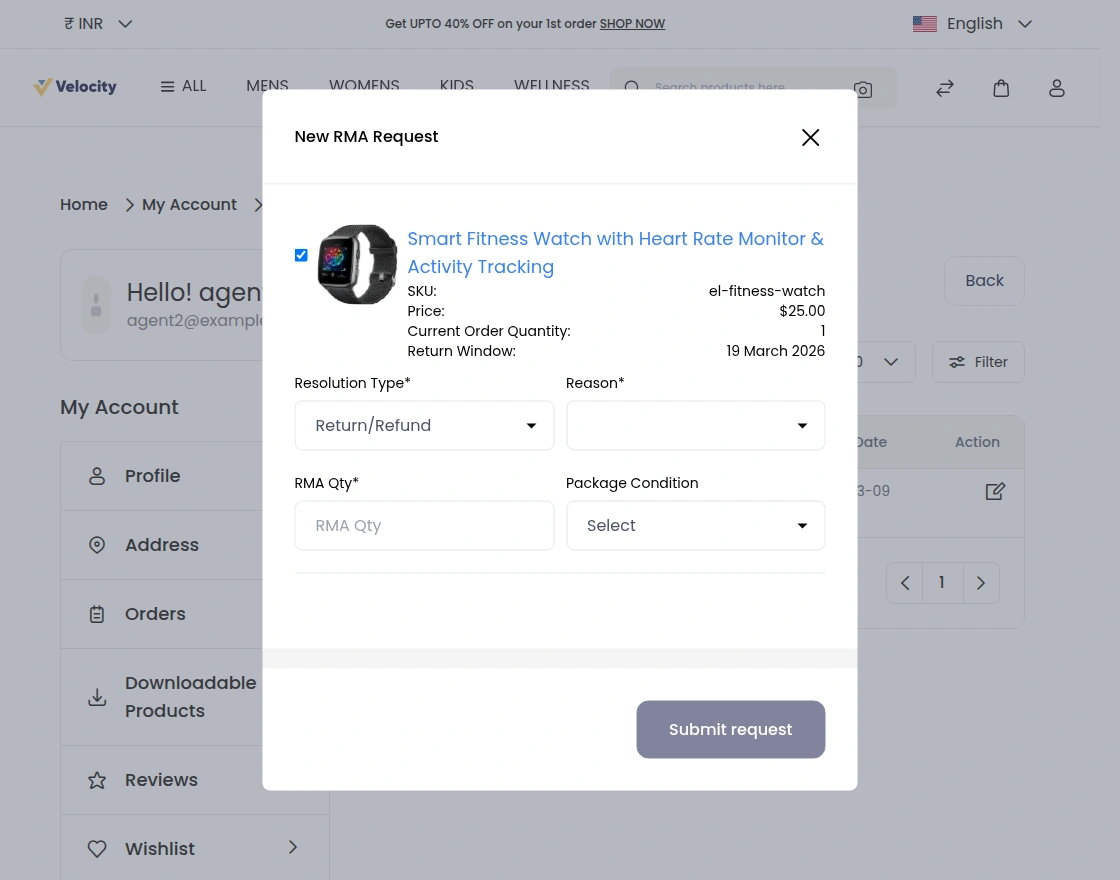Open the shopping bag cart icon
Viewport: 1120px width, 880px height.
(1001, 88)
